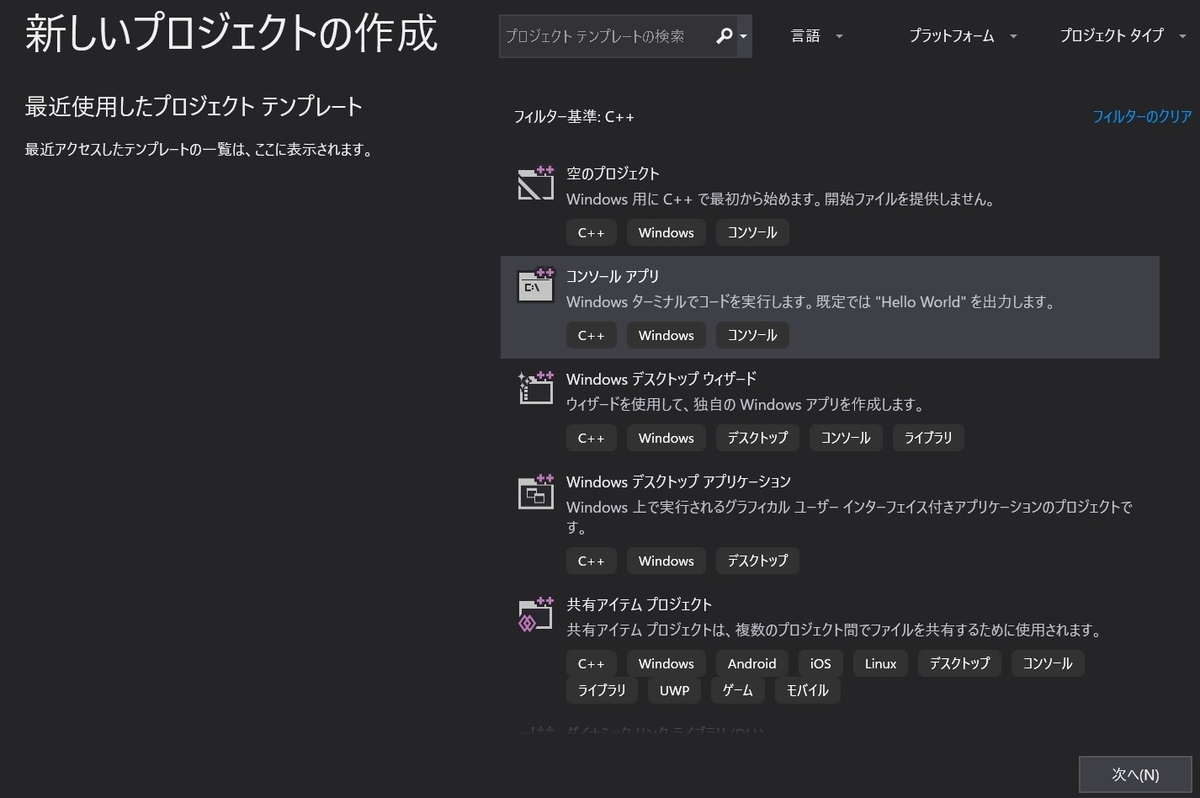This screenshot has width=1200, height=798.
Task: Click the デスクトップ tag under 共有アイテム プロジェクト
Action: pyautogui.click(x=960, y=664)
